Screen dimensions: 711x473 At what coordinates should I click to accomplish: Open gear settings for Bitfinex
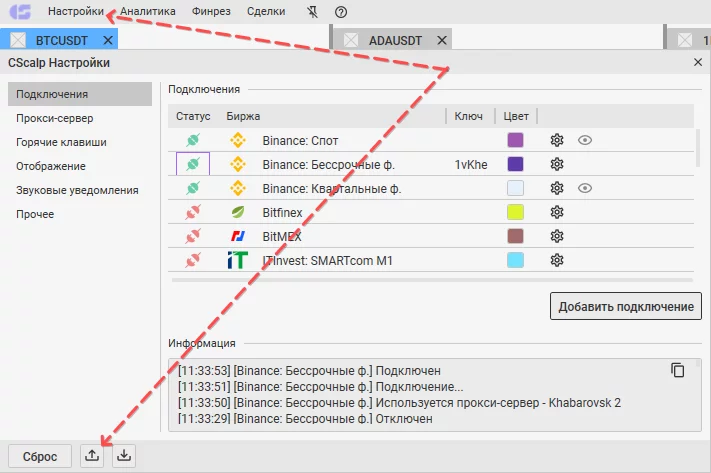[x=557, y=212]
